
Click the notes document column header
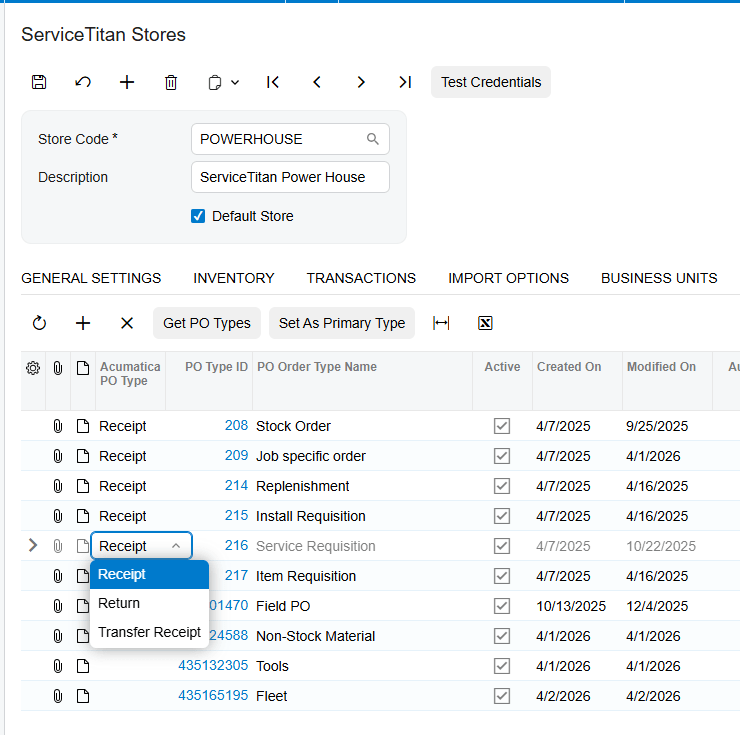coord(83,368)
